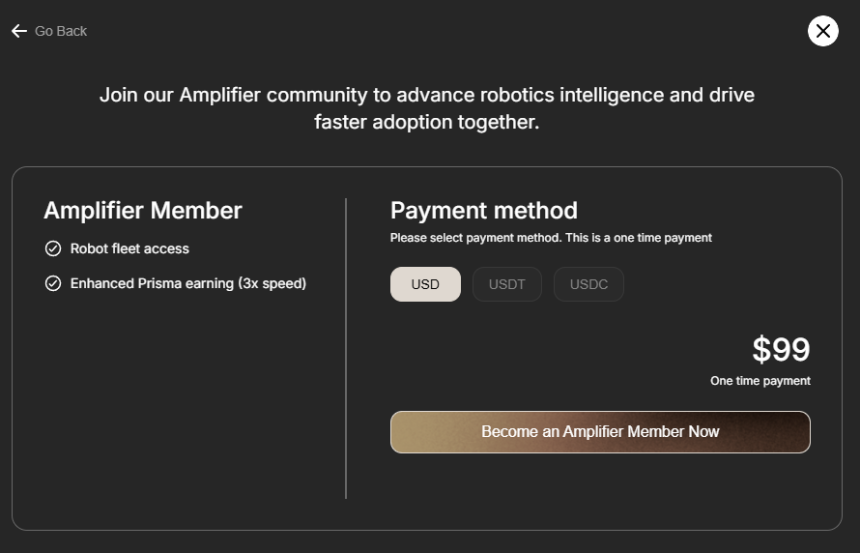
Task: Click the Payment method heading
Action: 483,210
